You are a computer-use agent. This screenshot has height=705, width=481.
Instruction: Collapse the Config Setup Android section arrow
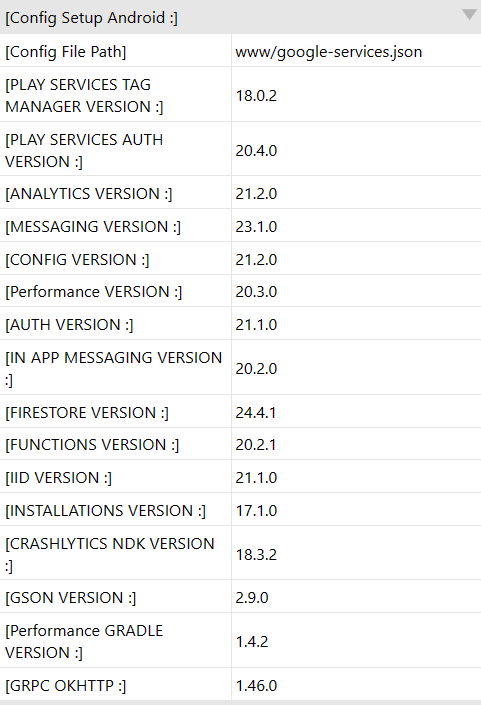pyautogui.click(x=469, y=15)
